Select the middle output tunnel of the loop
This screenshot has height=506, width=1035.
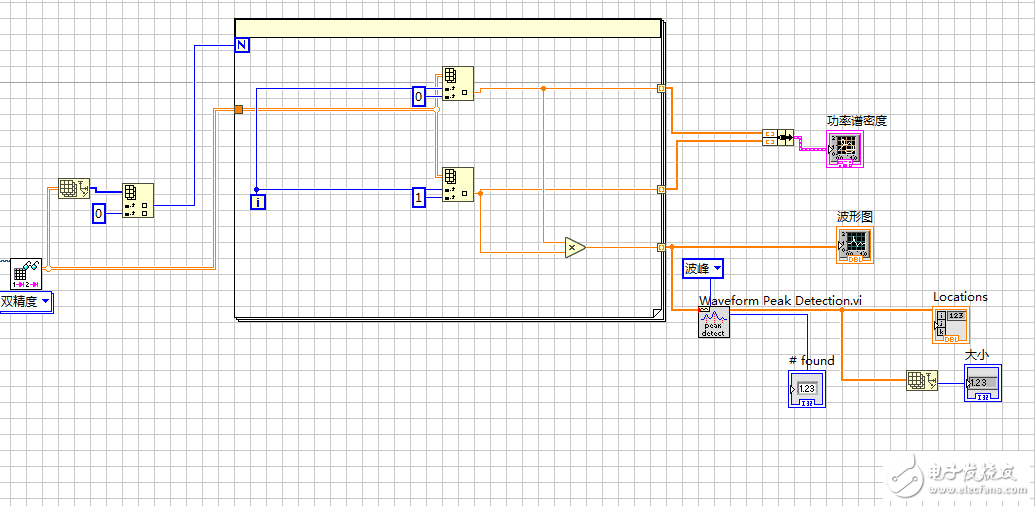(661, 189)
